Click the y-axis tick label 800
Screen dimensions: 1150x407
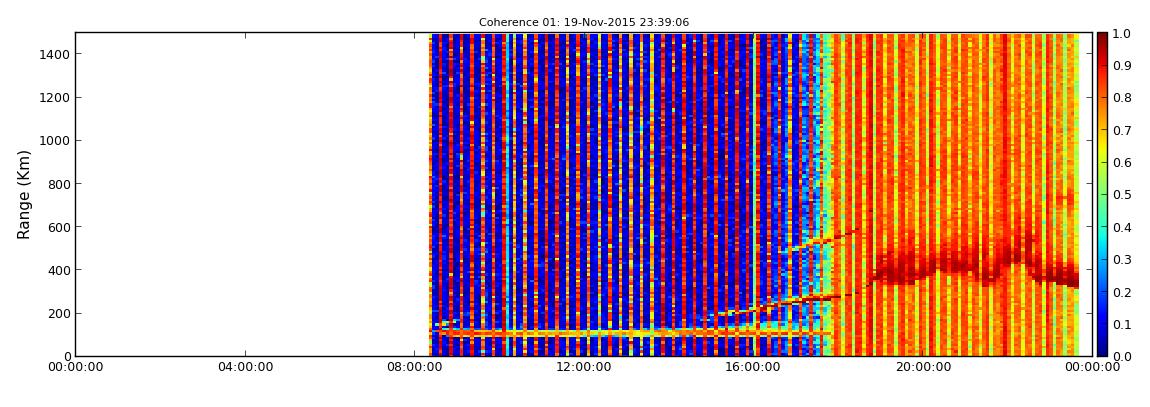click(x=59, y=184)
